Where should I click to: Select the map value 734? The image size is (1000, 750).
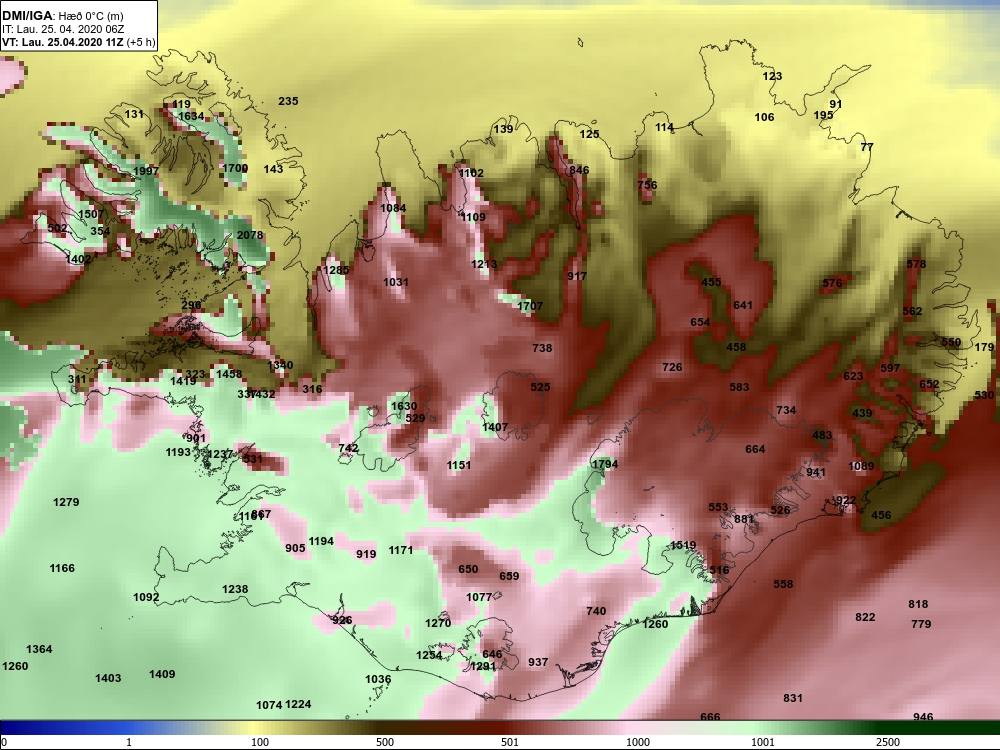(x=786, y=410)
